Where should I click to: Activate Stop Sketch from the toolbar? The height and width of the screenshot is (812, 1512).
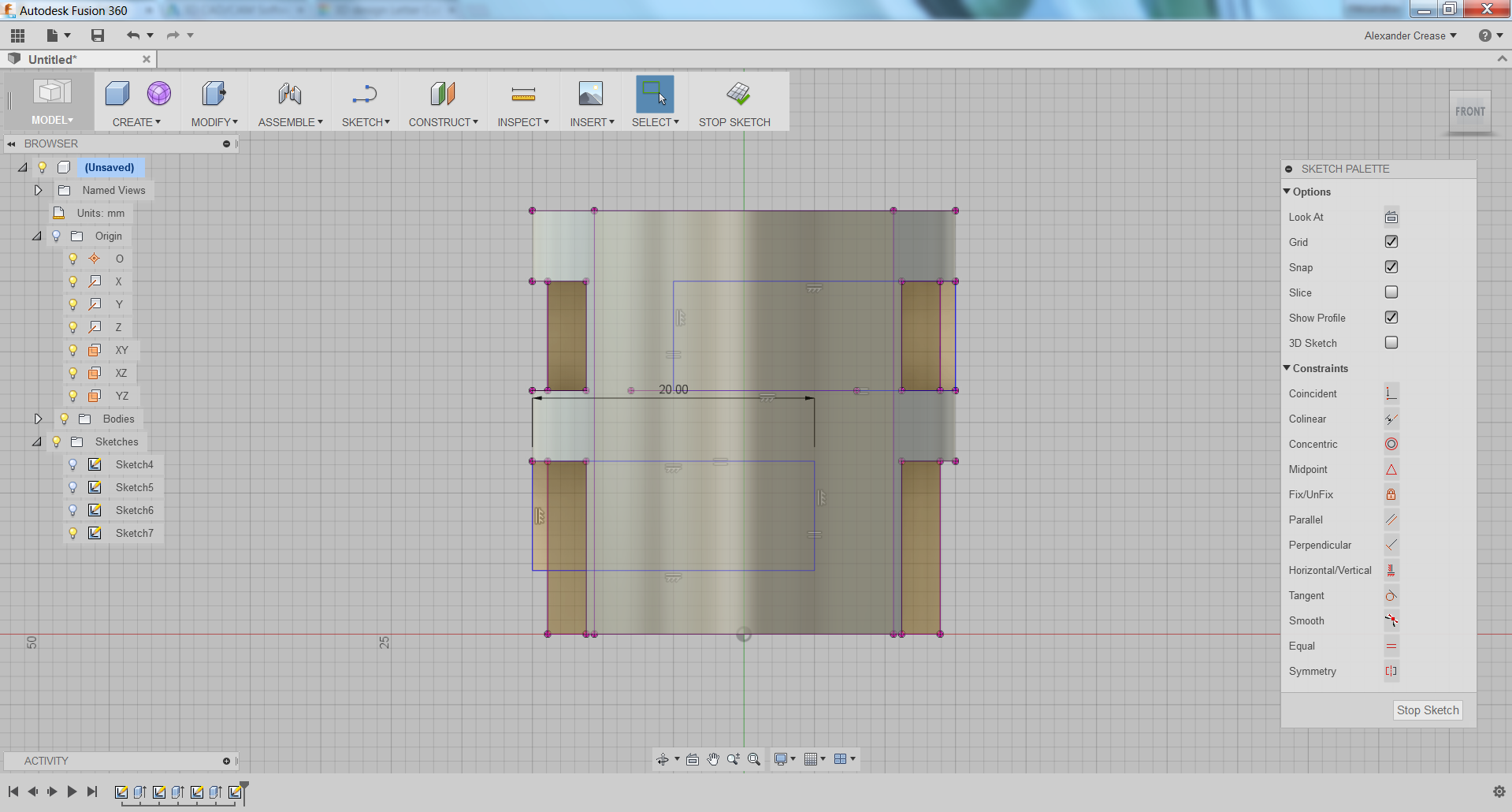click(735, 101)
